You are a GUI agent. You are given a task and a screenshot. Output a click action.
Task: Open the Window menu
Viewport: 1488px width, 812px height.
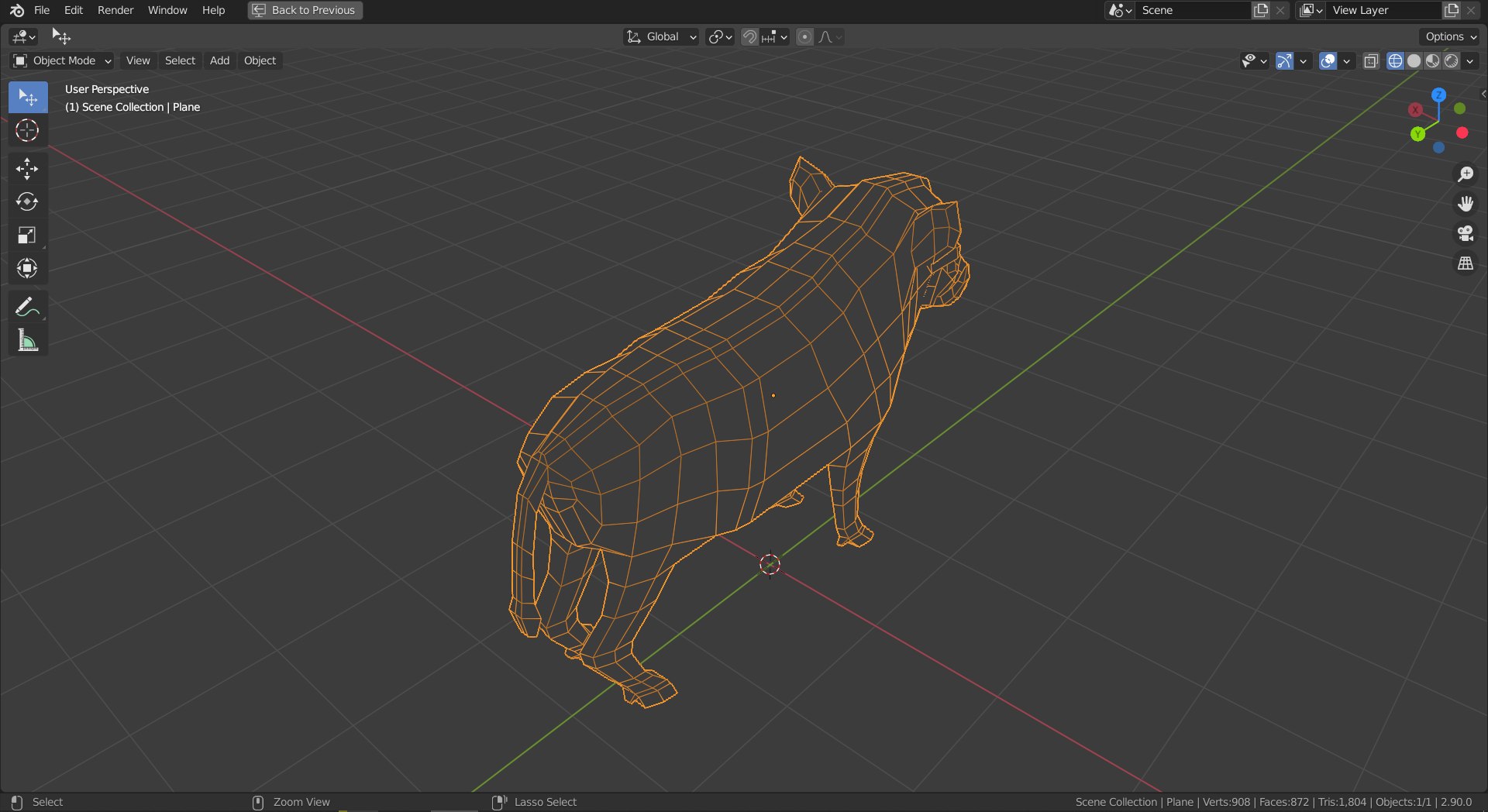coord(167,10)
